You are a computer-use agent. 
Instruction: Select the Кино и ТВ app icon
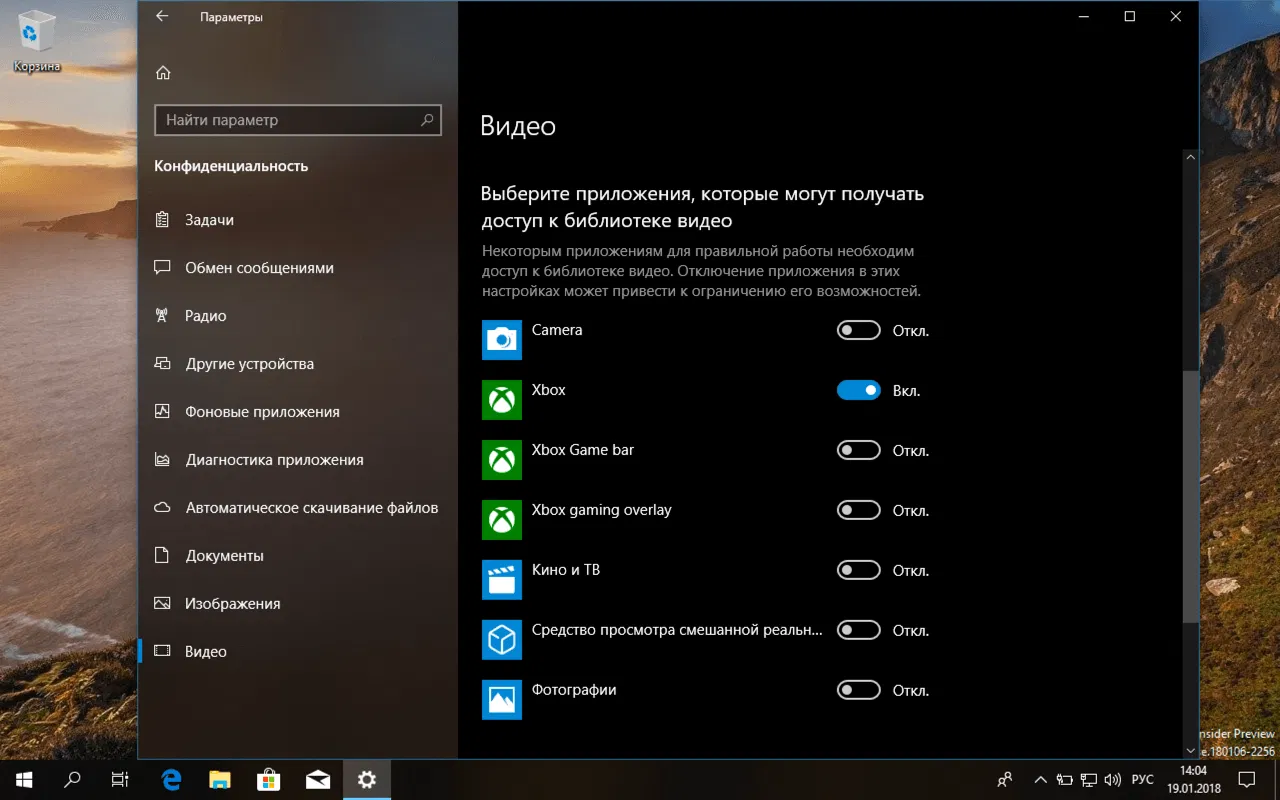[501, 580]
